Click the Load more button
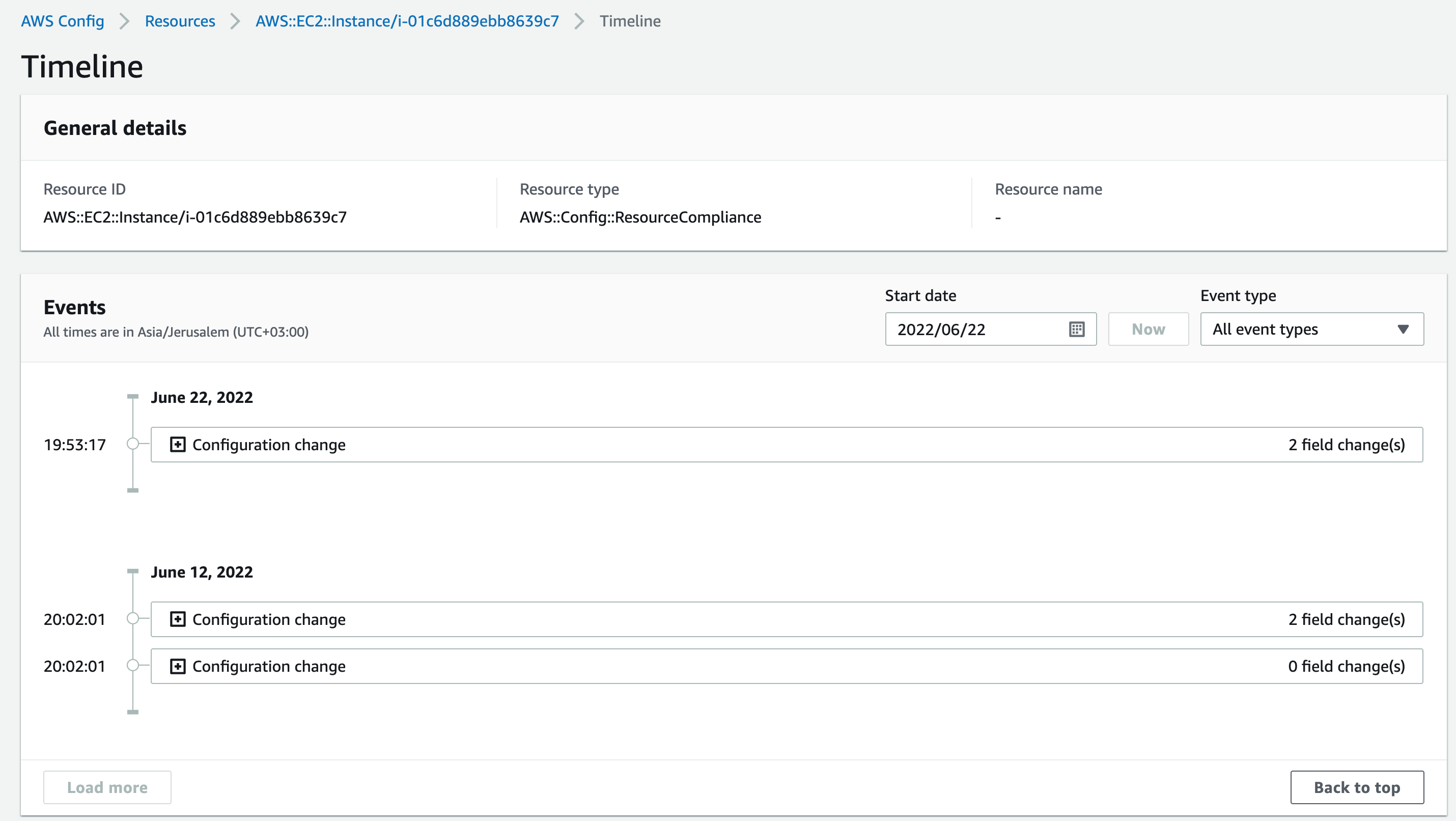This screenshot has width=1456, height=821. (x=107, y=787)
